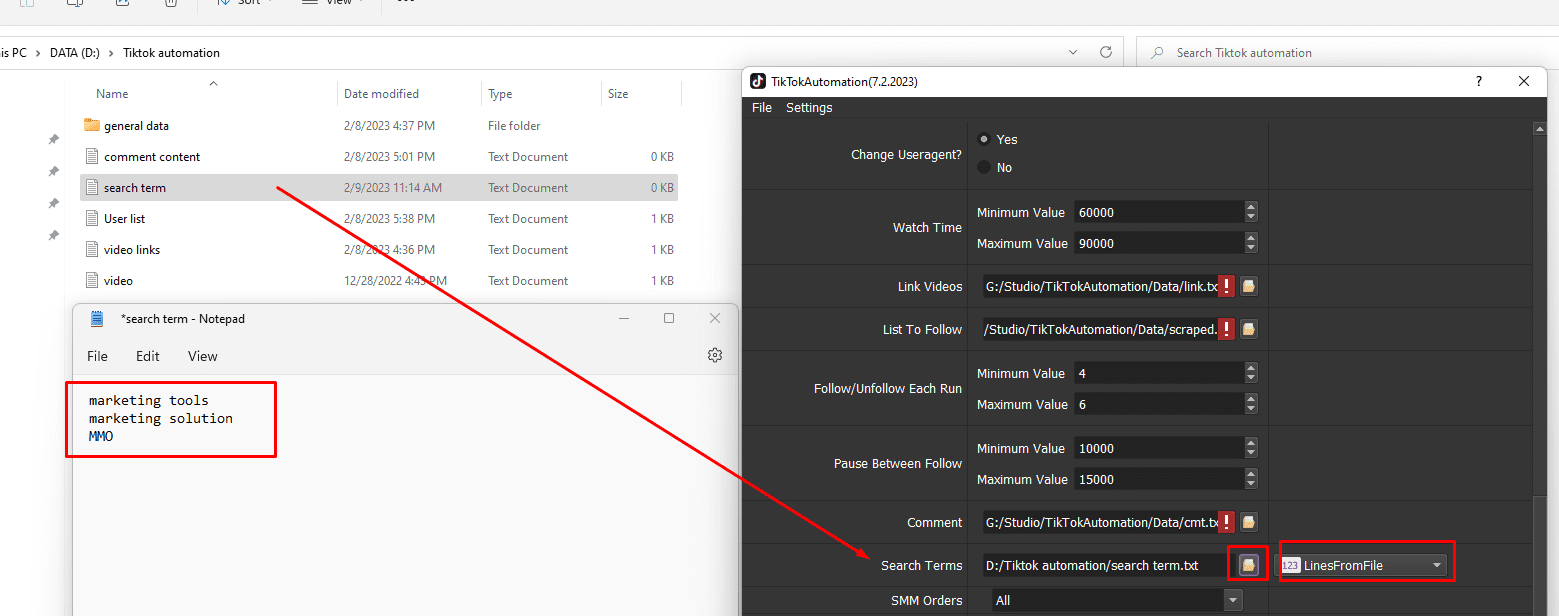Image resolution: width=1559 pixels, height=616 pixels.
Task: Click the comment content file name
Action: pyautogui.click(x=152, y=157)
